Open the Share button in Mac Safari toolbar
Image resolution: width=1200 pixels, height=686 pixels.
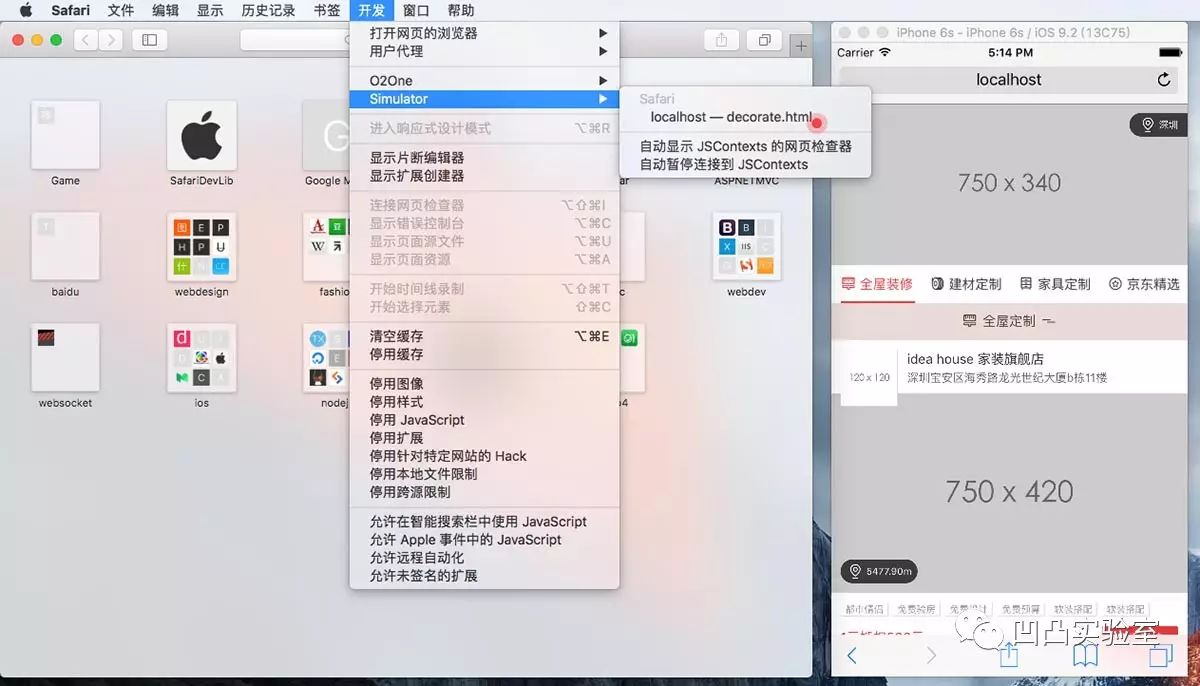(721, 40)
